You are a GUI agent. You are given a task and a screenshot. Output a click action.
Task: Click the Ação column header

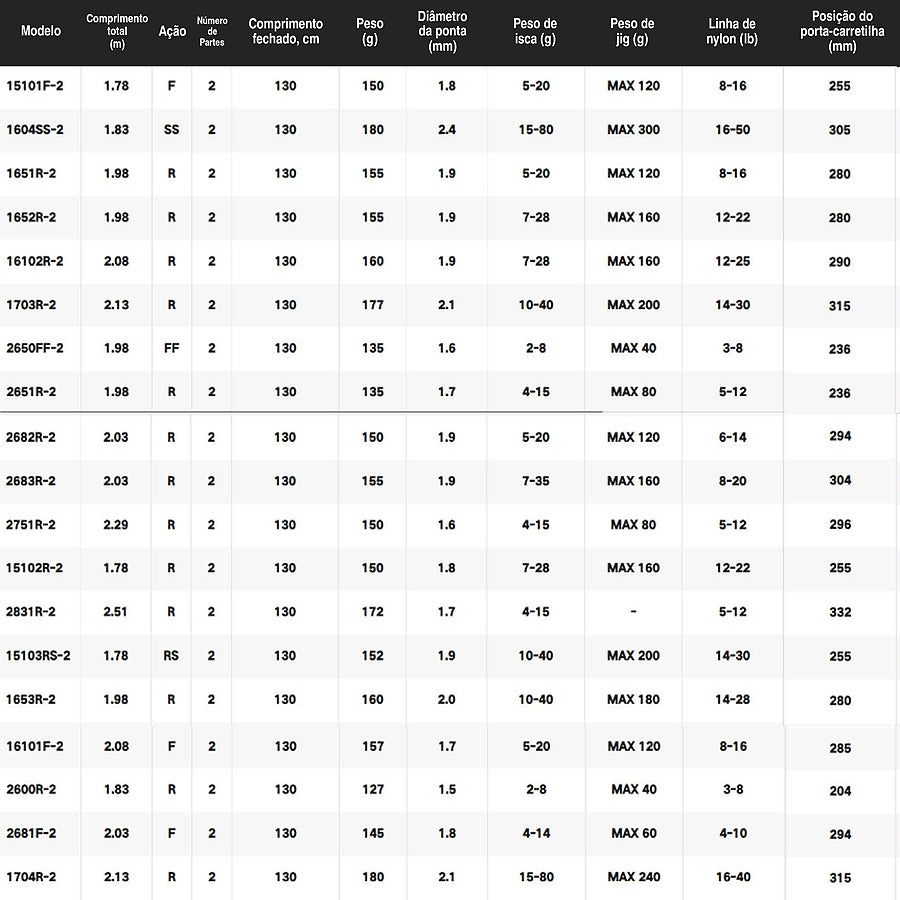pyautogui.click(x=172, y=31)
